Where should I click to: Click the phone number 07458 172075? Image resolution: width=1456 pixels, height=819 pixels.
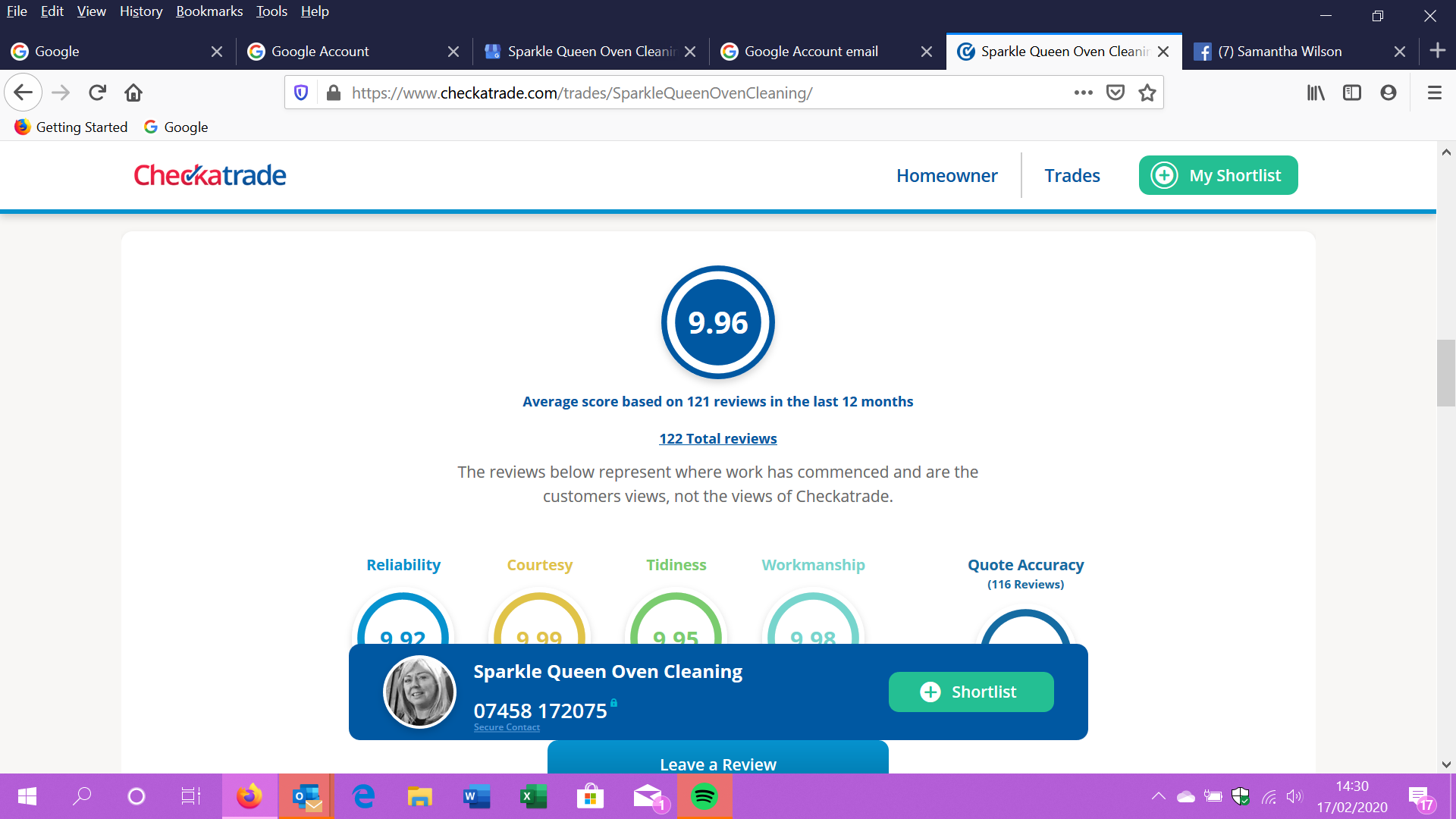[x=541, y=711]
